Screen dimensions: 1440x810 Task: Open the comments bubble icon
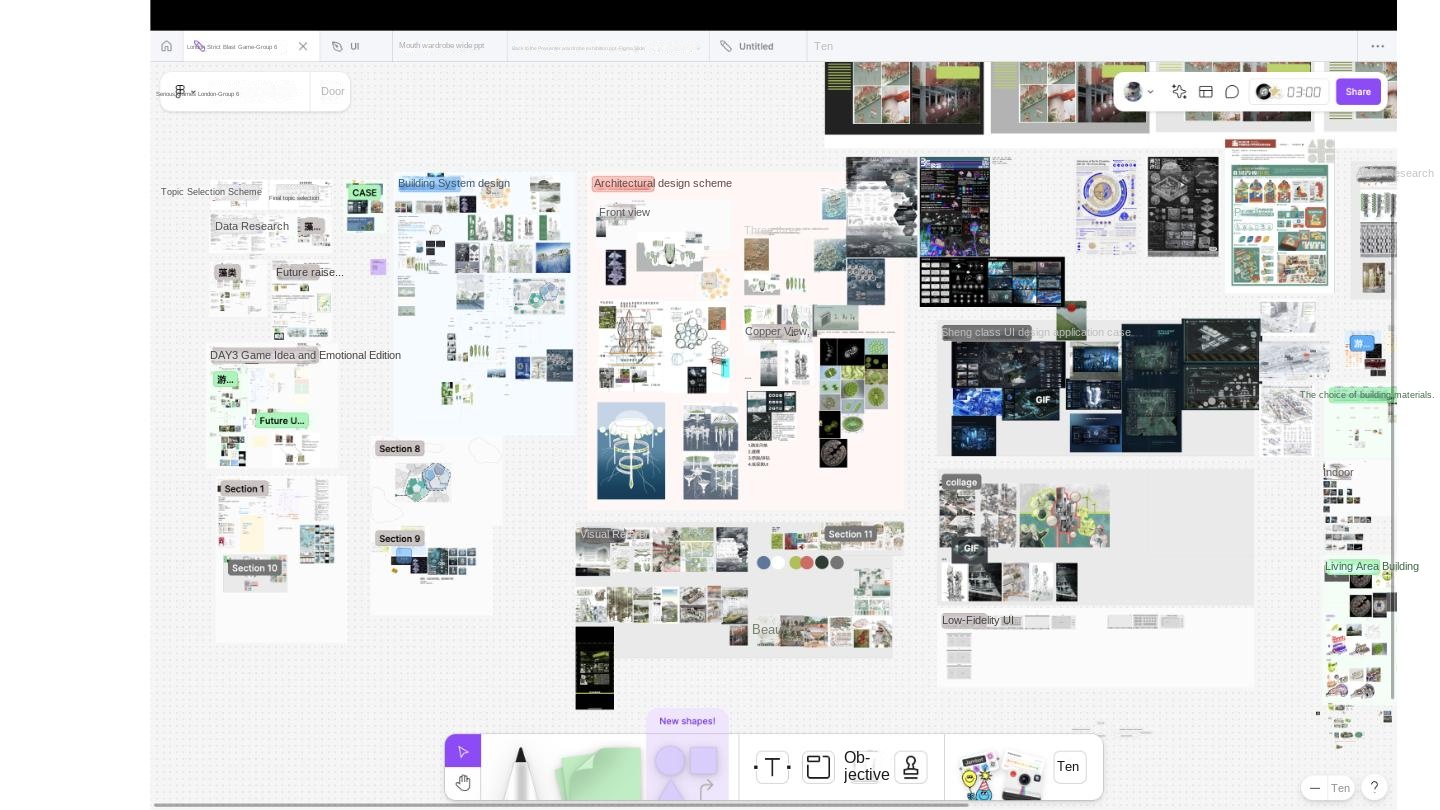click(x=1232, y=92)
